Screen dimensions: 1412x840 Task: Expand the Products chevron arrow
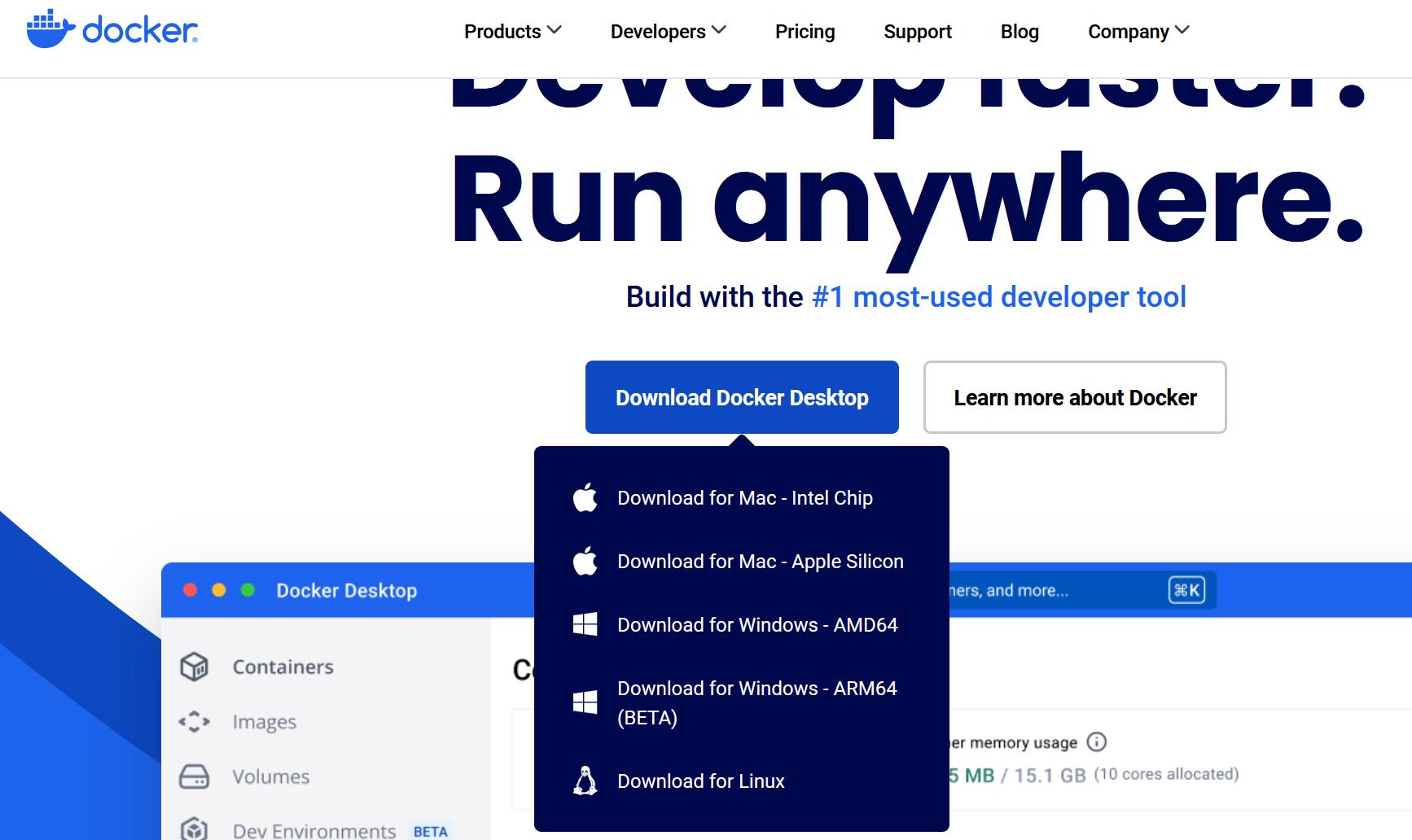pyautogui.click(x=555, y=31)
